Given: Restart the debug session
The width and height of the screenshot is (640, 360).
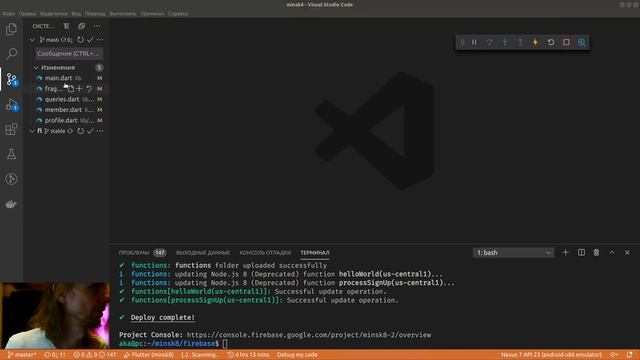Looking at the screenshot, I should coord(551,42).
